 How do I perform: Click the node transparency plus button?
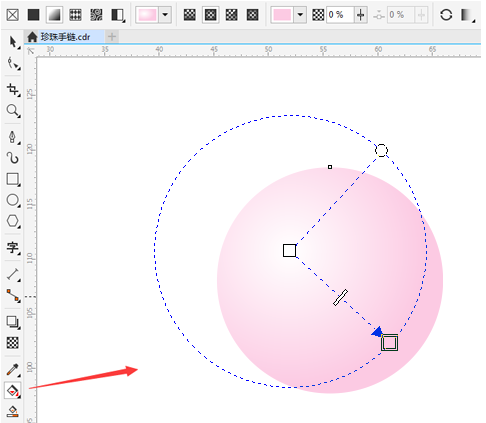pos(361,15)
